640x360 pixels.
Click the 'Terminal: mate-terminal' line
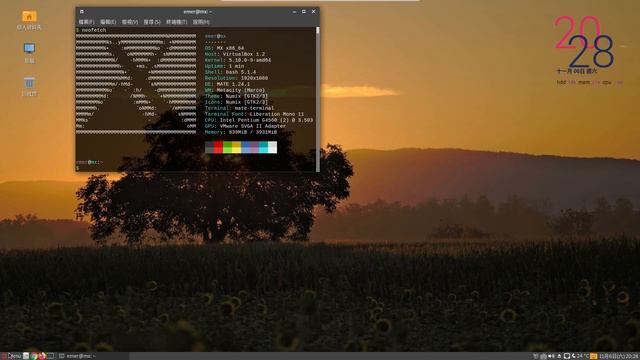239,108
